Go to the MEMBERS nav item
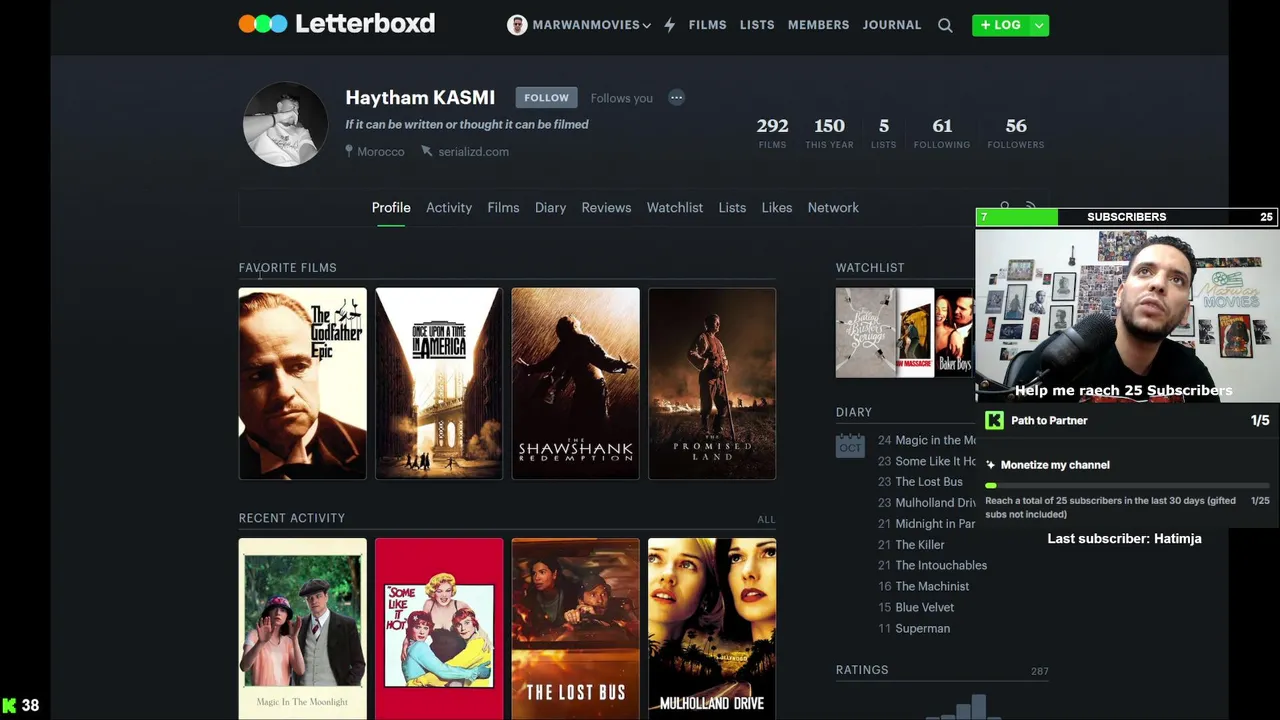The width and height of the screenshot is (1280, 720). [x=818, y=25]
